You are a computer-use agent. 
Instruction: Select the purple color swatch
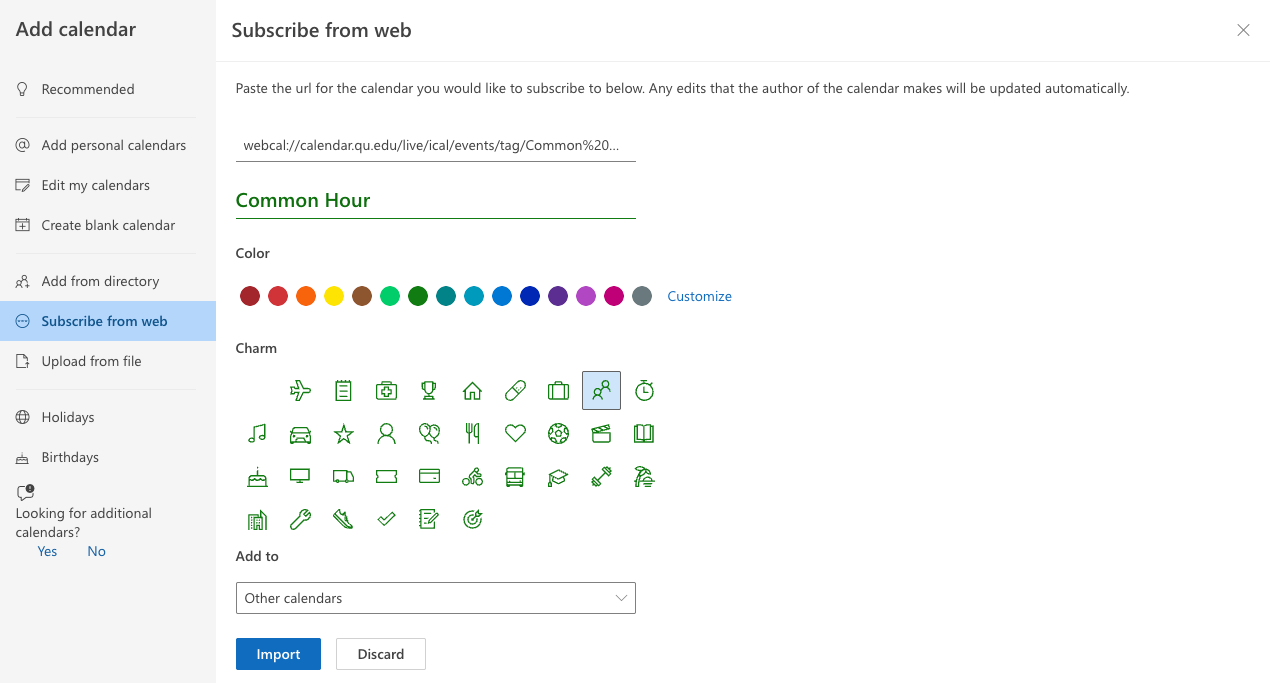(x=558, y=296)
